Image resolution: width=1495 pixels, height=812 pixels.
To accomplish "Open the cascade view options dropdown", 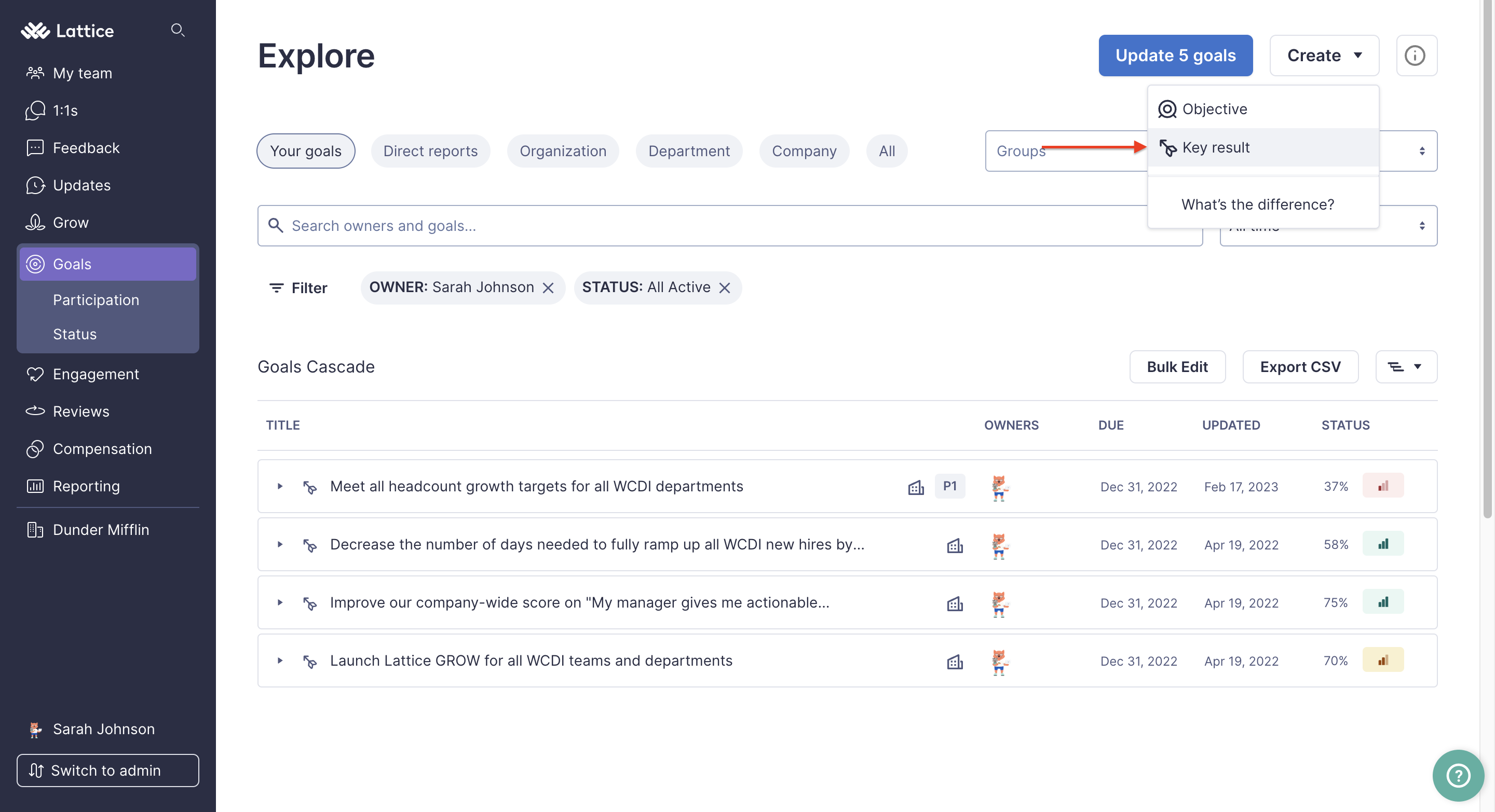I will click(1406, 366).
